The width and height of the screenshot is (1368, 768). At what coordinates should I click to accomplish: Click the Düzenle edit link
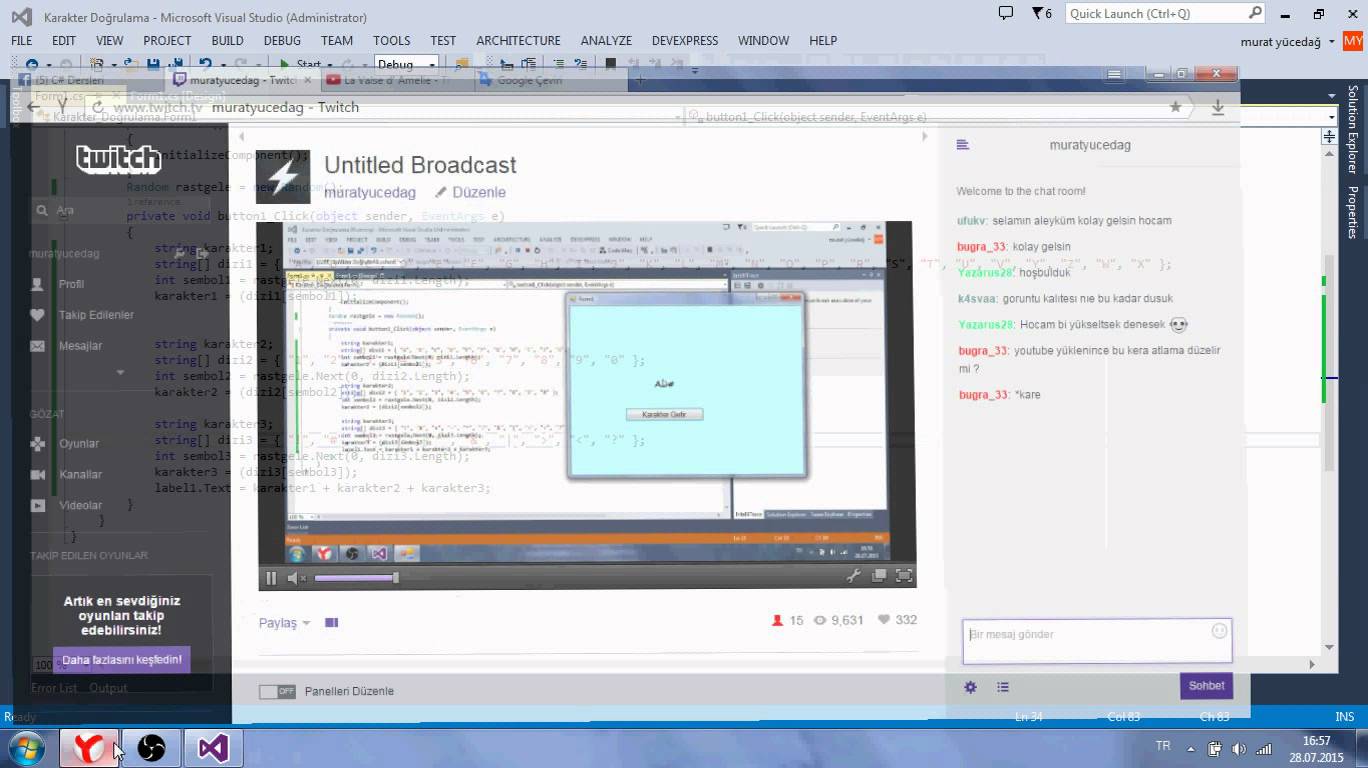coord(470,192)
